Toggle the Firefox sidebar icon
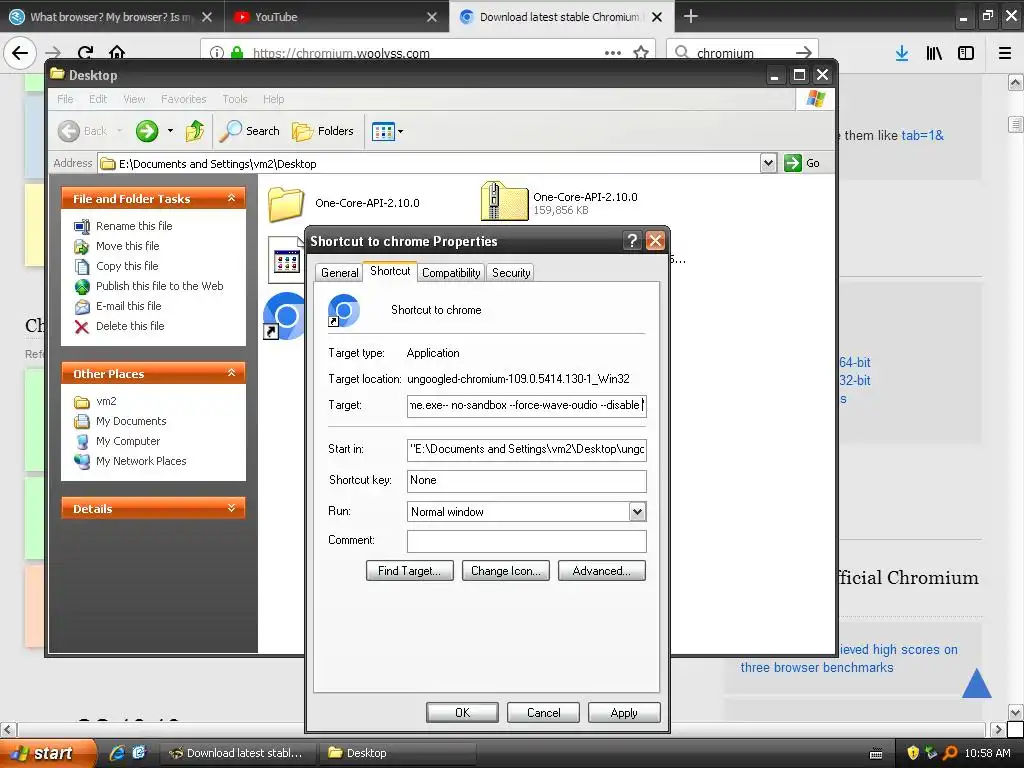Image resolution: width=1024 pixels, height=768 pixels. click(x=966, y=53)
